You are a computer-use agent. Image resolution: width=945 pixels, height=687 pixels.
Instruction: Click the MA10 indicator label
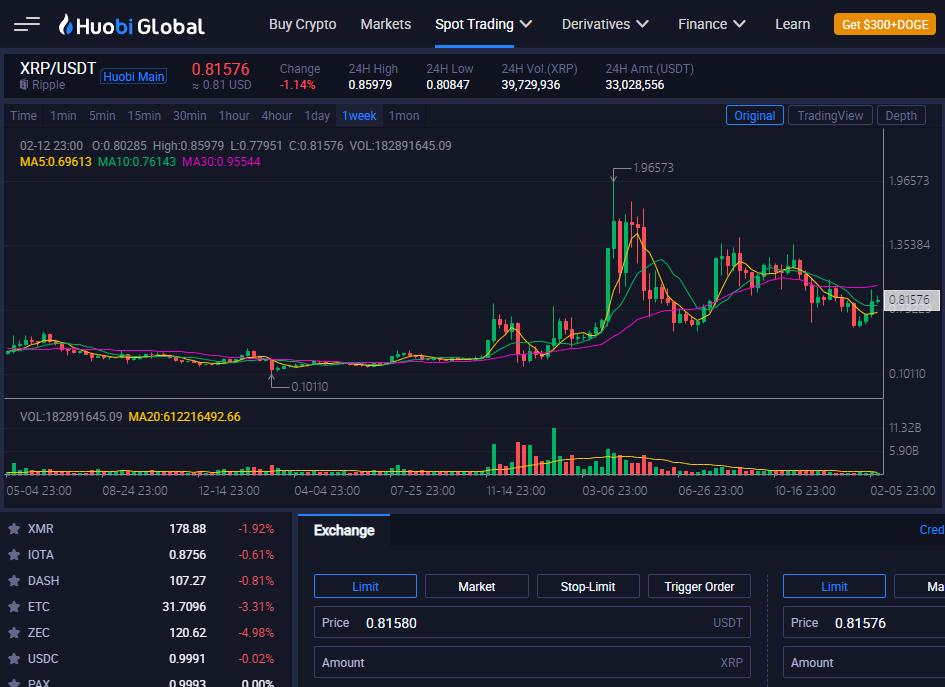[137, 162]
